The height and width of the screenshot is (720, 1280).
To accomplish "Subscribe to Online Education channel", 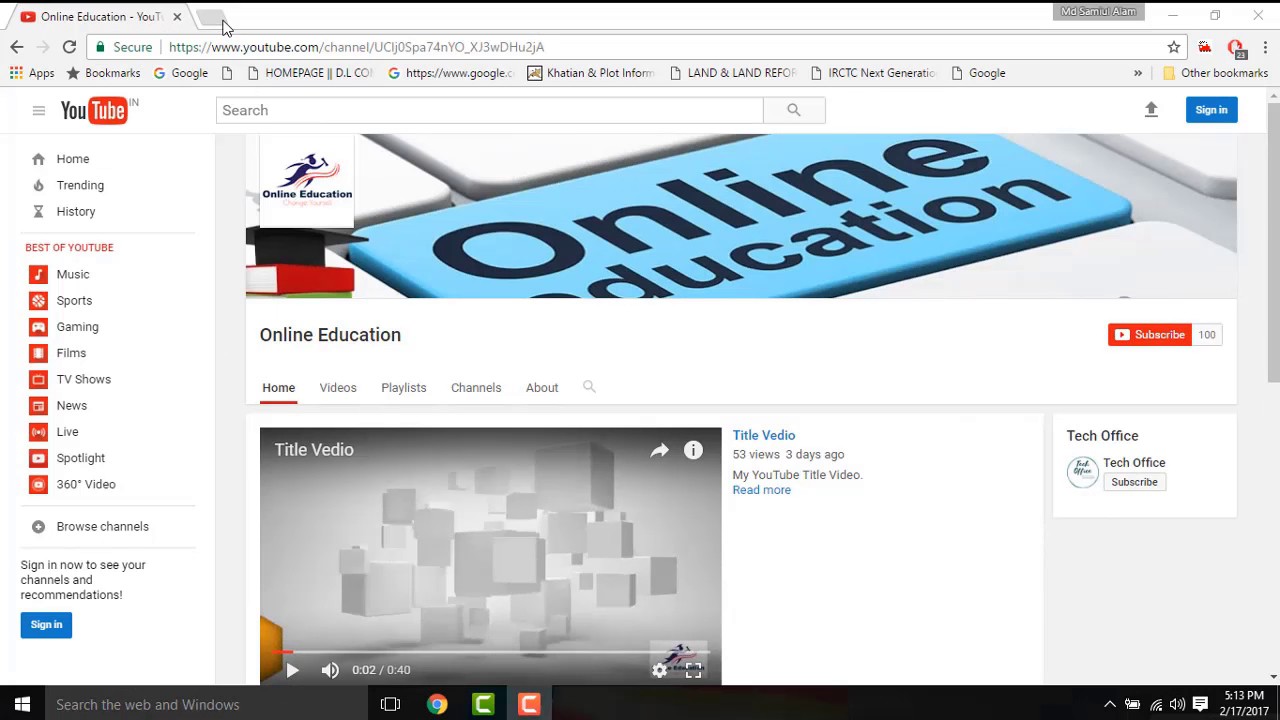I will (1150, 335).
